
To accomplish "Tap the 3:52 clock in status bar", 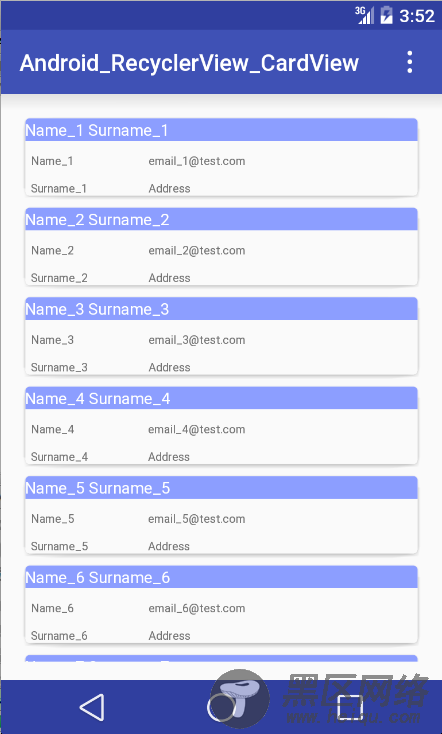I will pyautogui.click(x=417, y=16).
